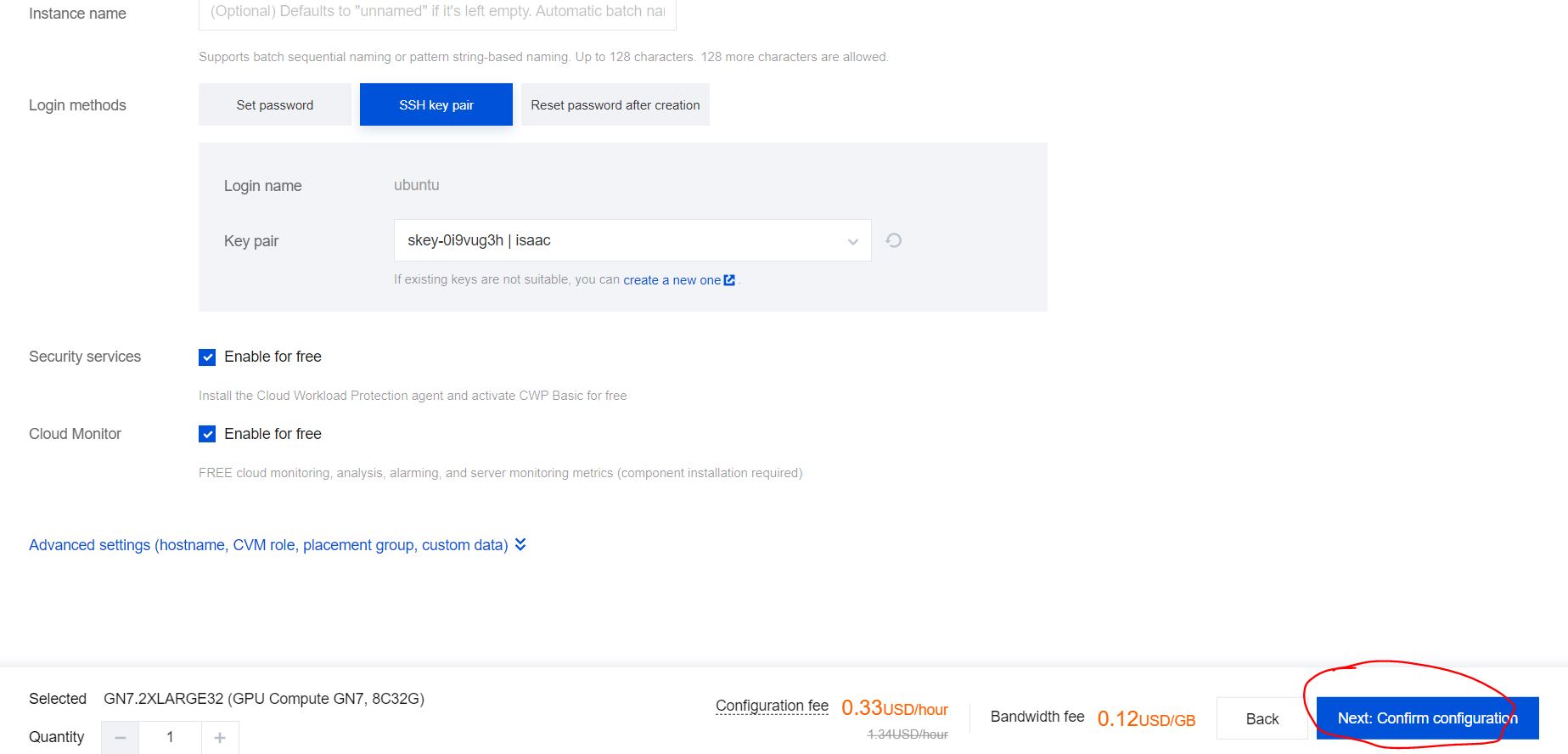Choose SSH key pair login method

[436, 104]
